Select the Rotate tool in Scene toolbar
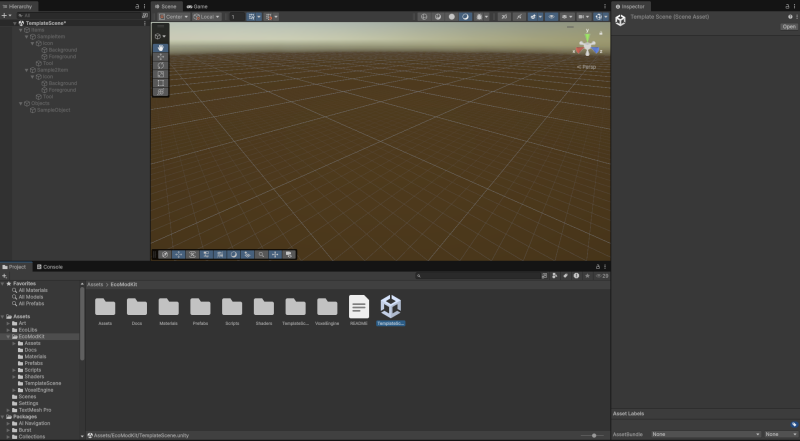The height and width of the screenshot is (441, 800). pyautogui.click(x=161, y=65)
